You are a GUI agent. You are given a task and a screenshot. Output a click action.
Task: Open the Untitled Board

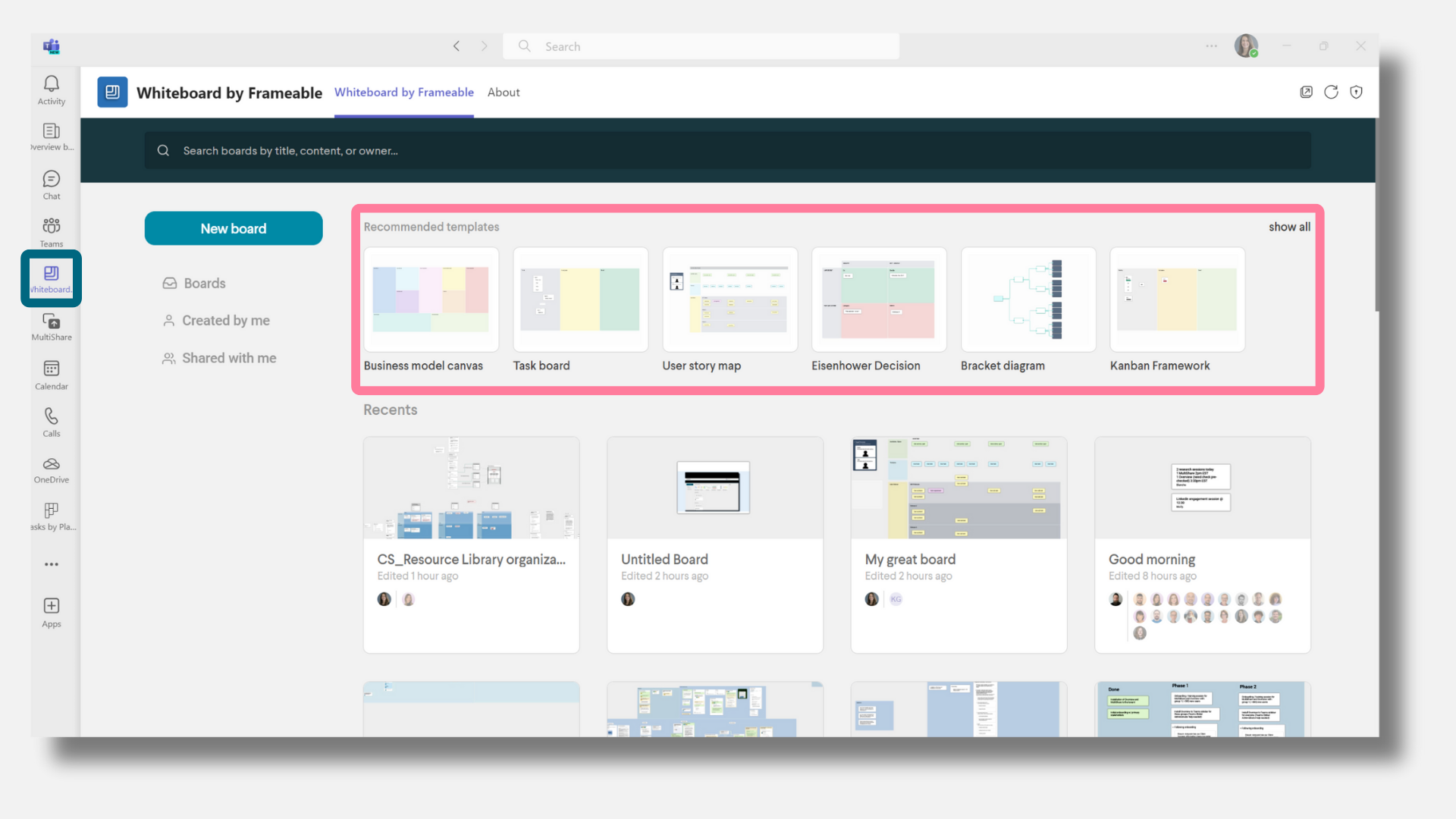[x=715, y=544]
